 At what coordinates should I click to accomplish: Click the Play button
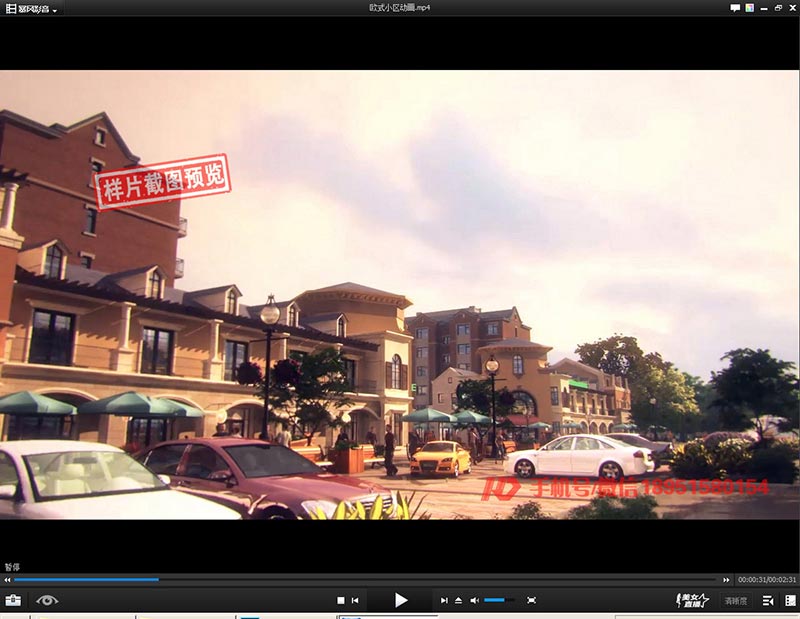(x=400, y=600)
